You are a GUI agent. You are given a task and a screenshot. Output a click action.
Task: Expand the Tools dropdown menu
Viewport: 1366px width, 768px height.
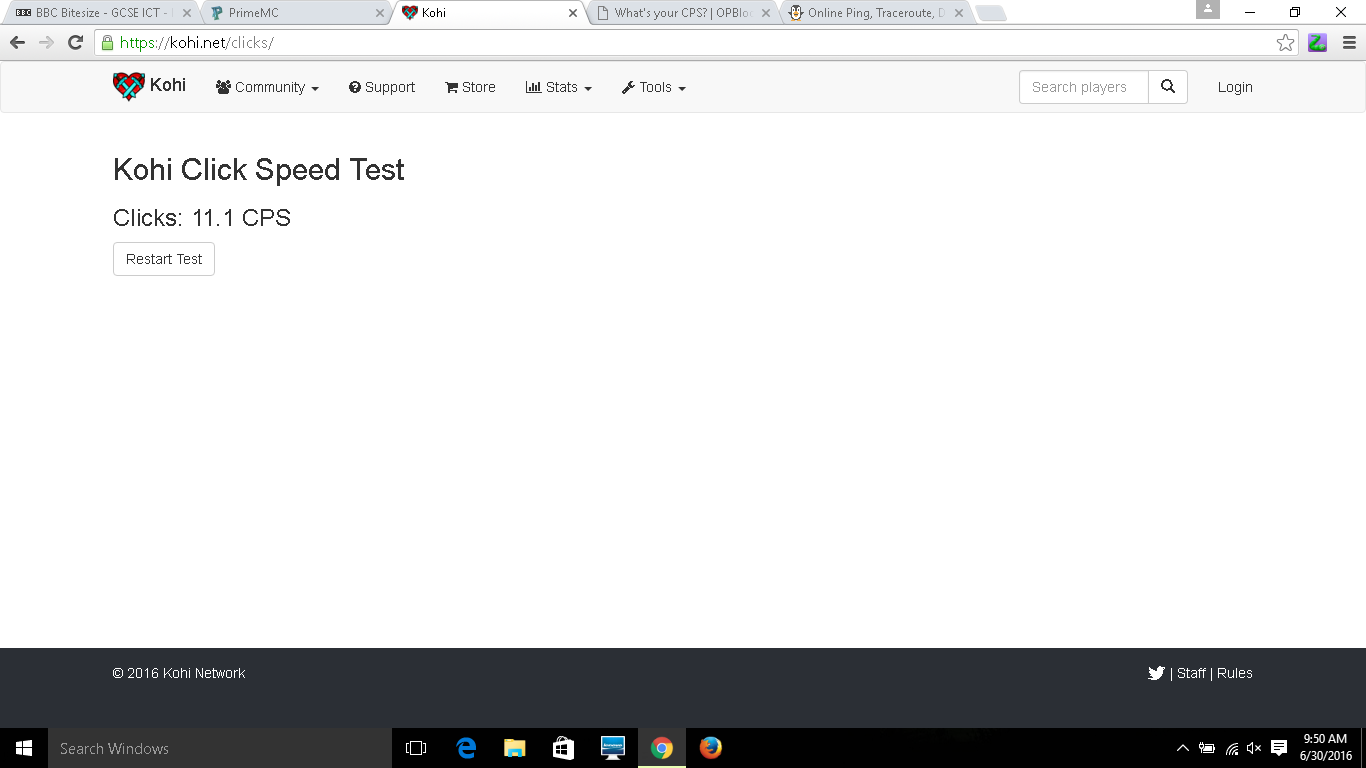coord(654,88)
